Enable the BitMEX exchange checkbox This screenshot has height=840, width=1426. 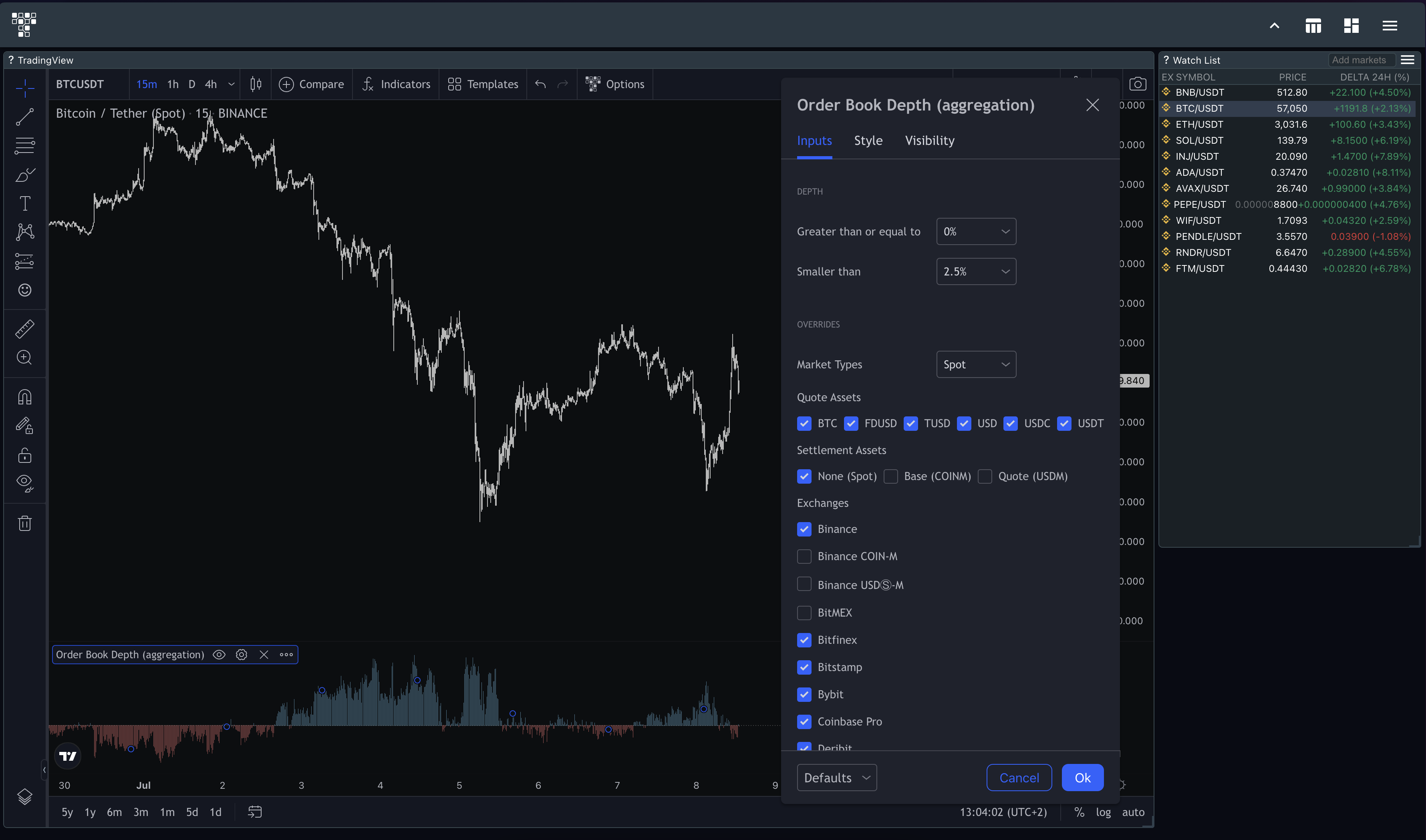click(804, 613)
